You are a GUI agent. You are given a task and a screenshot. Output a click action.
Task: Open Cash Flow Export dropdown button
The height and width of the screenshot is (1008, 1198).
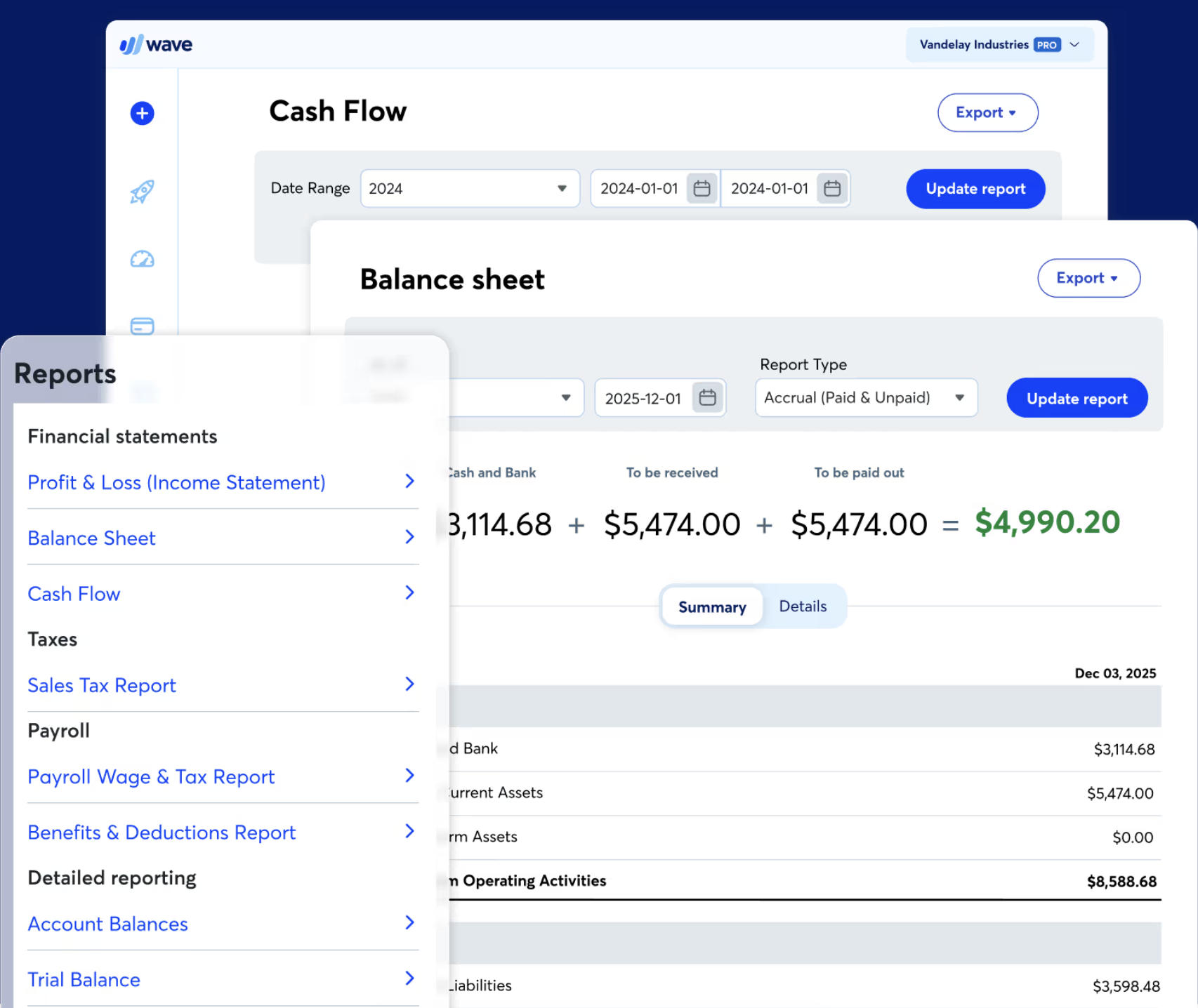click(x=987, y=112)
